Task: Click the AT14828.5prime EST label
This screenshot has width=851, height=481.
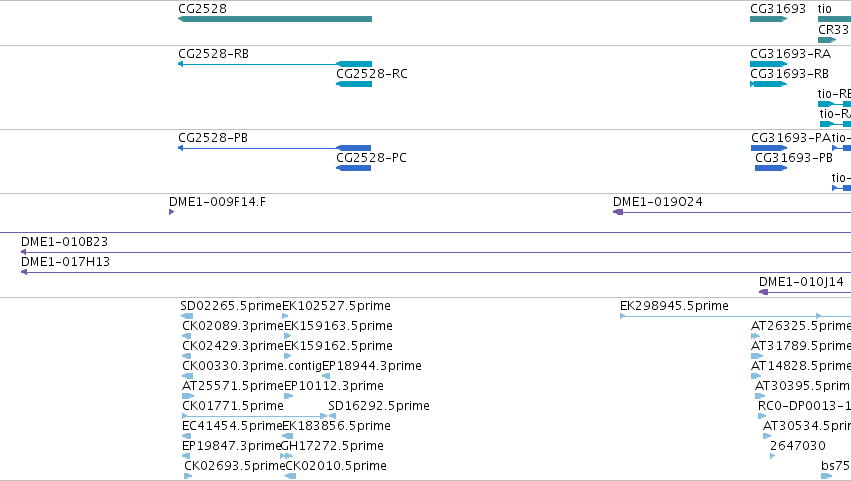Action: pyautogui.click(x=801, y=366)
